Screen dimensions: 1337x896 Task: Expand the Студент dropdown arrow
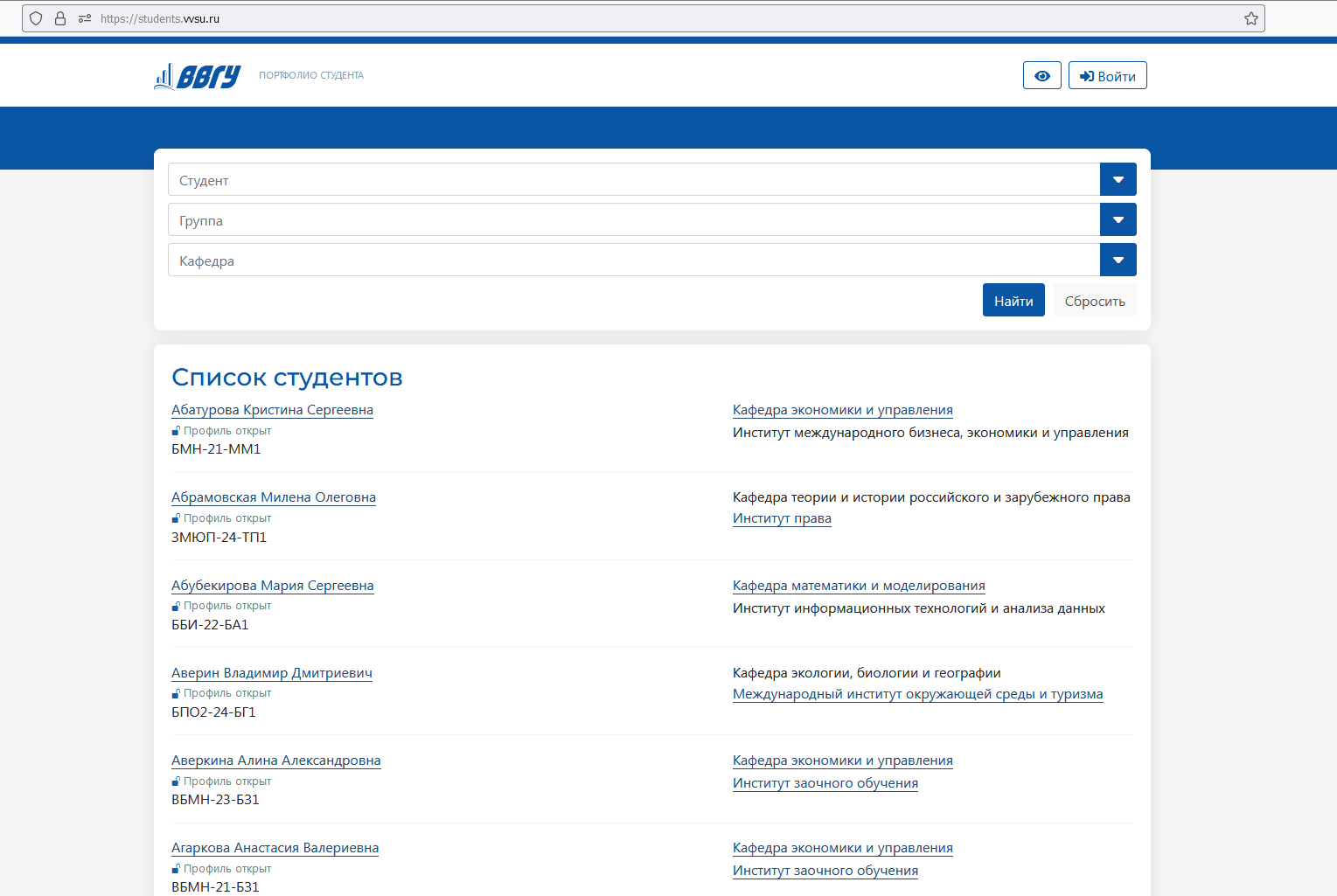(1118, 179)
